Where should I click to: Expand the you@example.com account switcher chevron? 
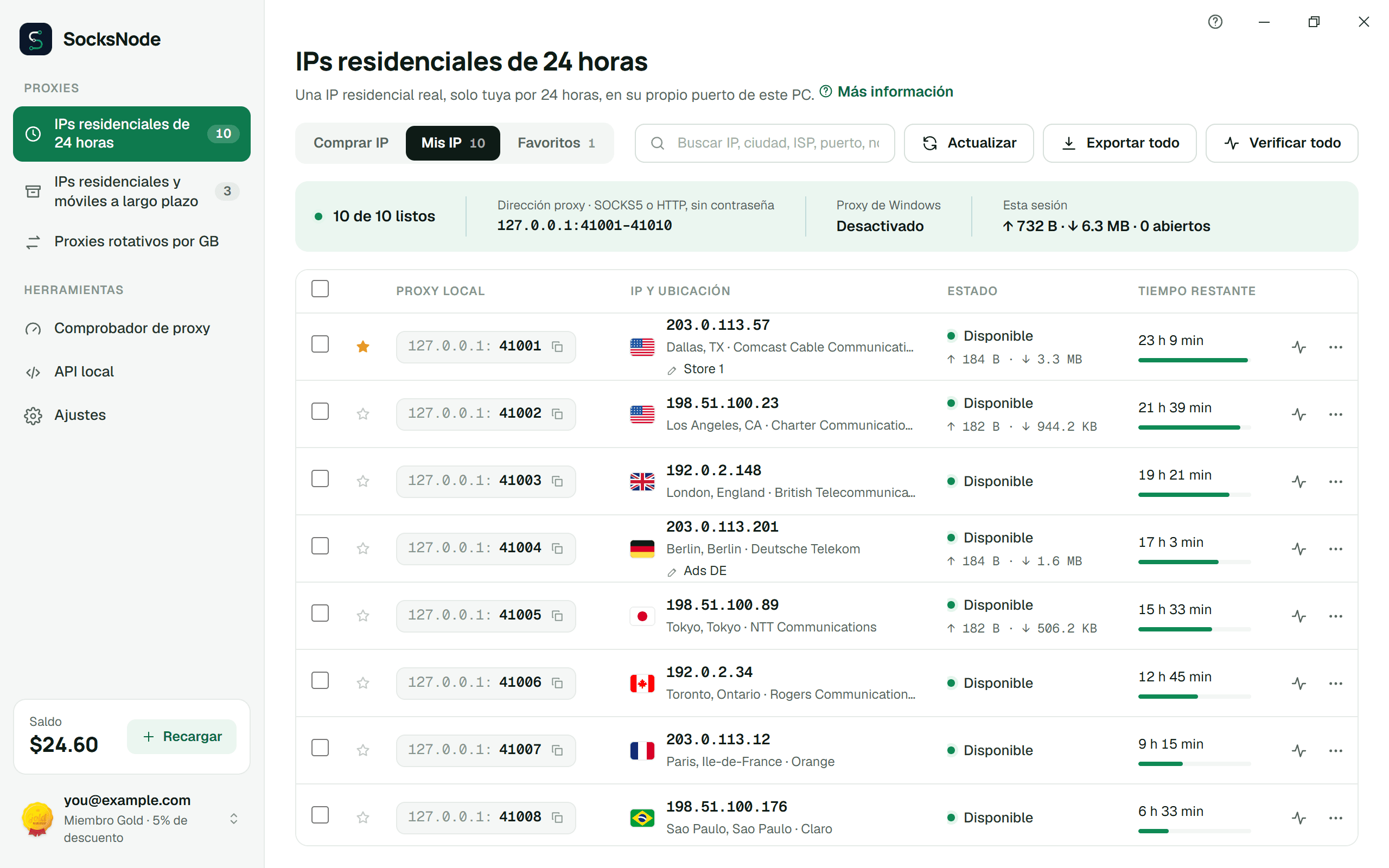(234, 819)
